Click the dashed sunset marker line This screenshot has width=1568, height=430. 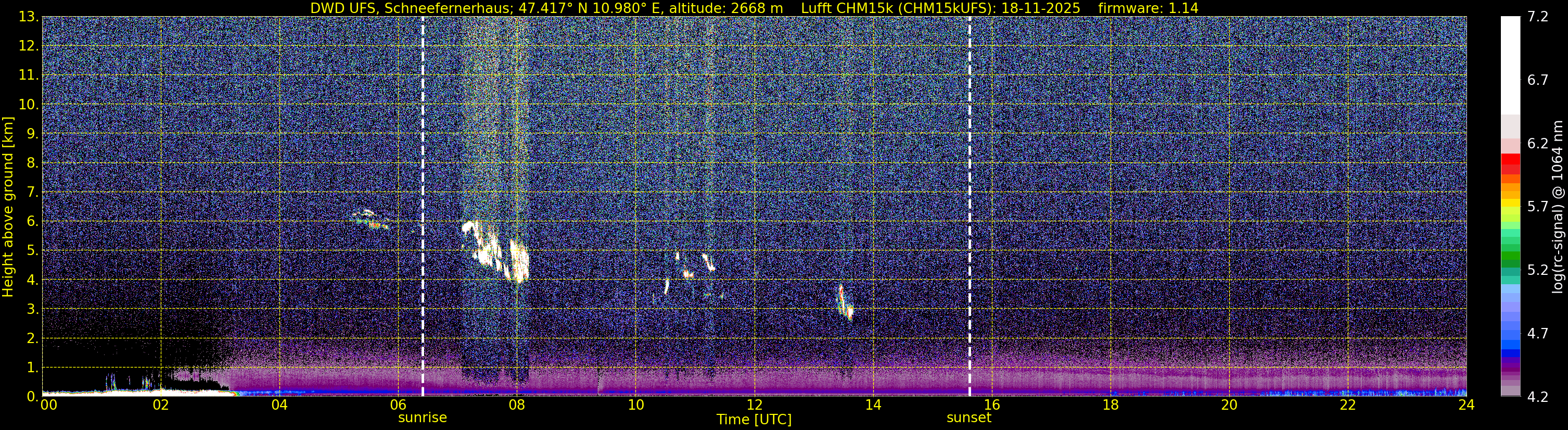coord(969,206)
